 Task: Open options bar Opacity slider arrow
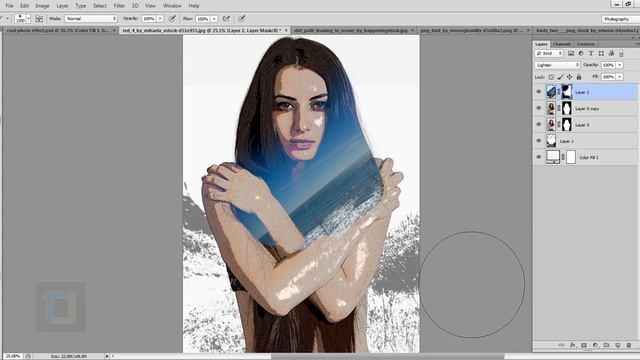(160, 19)
